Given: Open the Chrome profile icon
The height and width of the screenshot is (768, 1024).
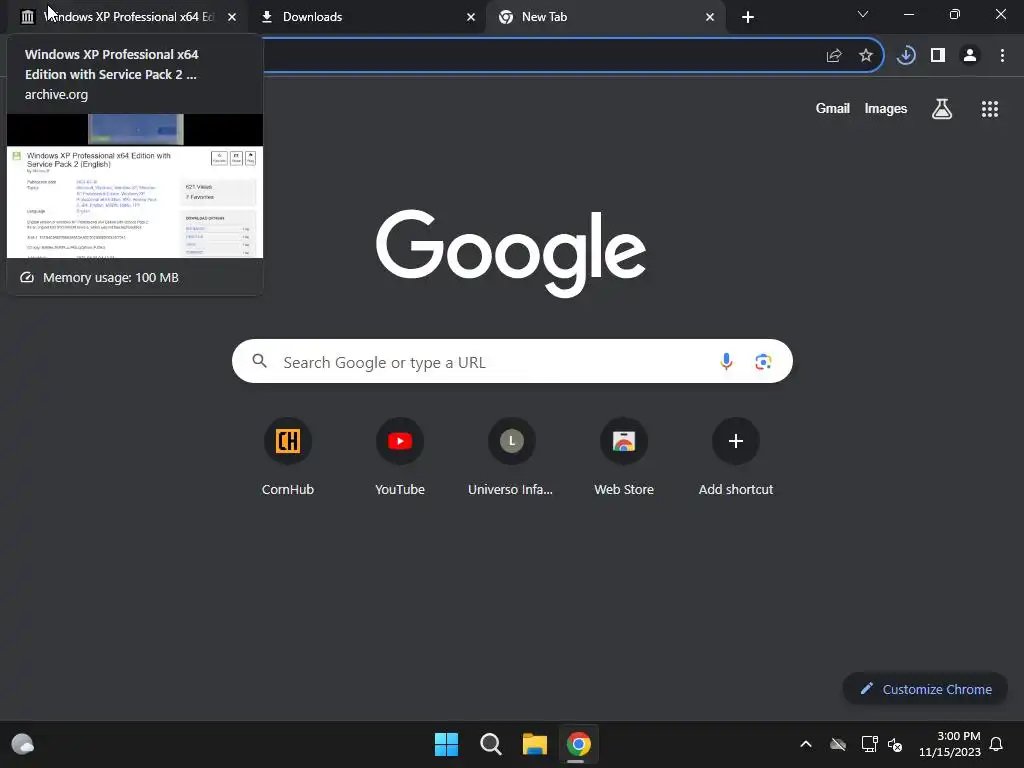Looking at the screenshot, I should (x=970, y=56).
